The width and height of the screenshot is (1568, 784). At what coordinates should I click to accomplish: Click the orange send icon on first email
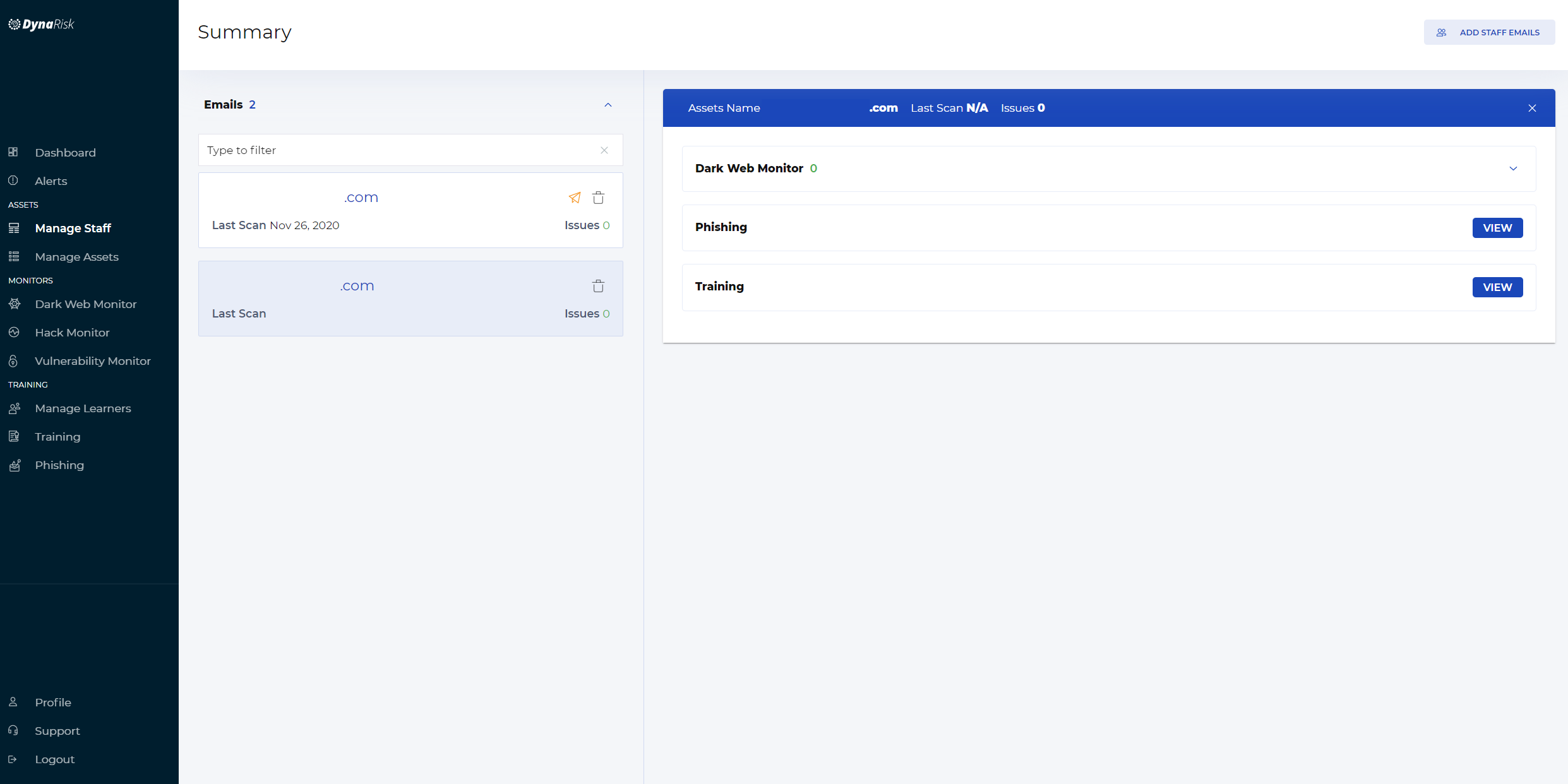pos(575,198)
